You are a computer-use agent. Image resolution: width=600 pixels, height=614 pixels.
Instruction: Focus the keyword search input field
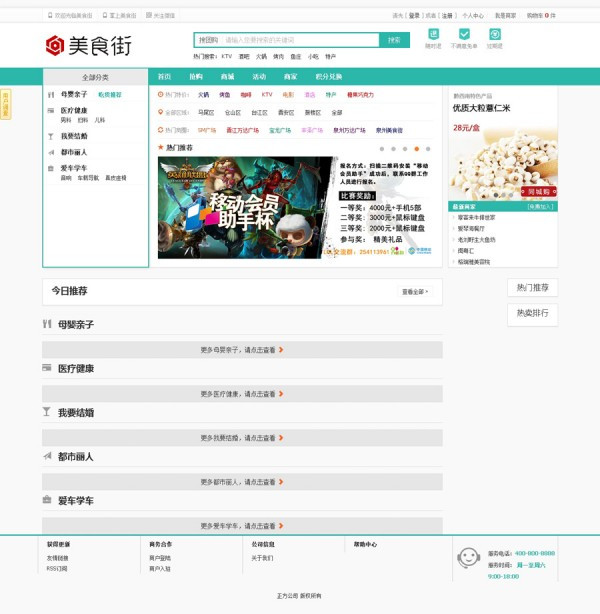click(300, 40)
